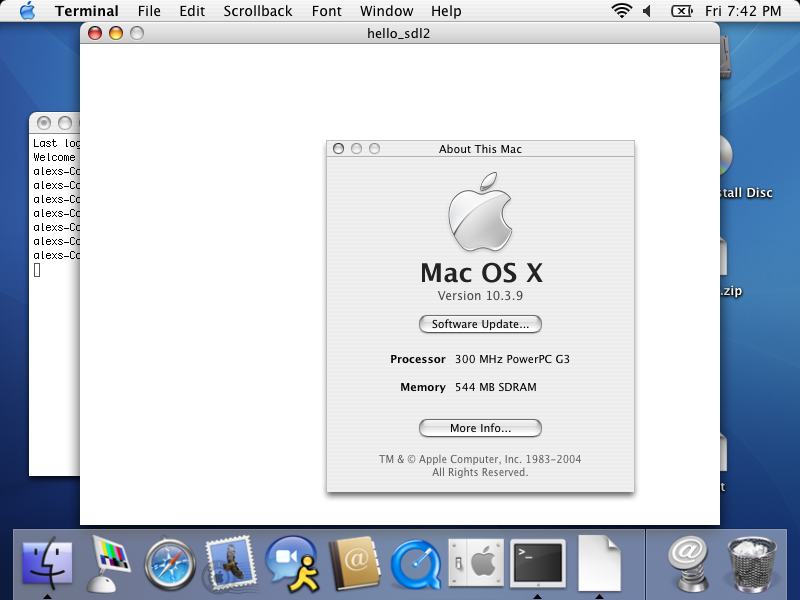800x600 pixels.
Task: Click the 544 MB SDRAM memory value
Action: click(495, 387)
